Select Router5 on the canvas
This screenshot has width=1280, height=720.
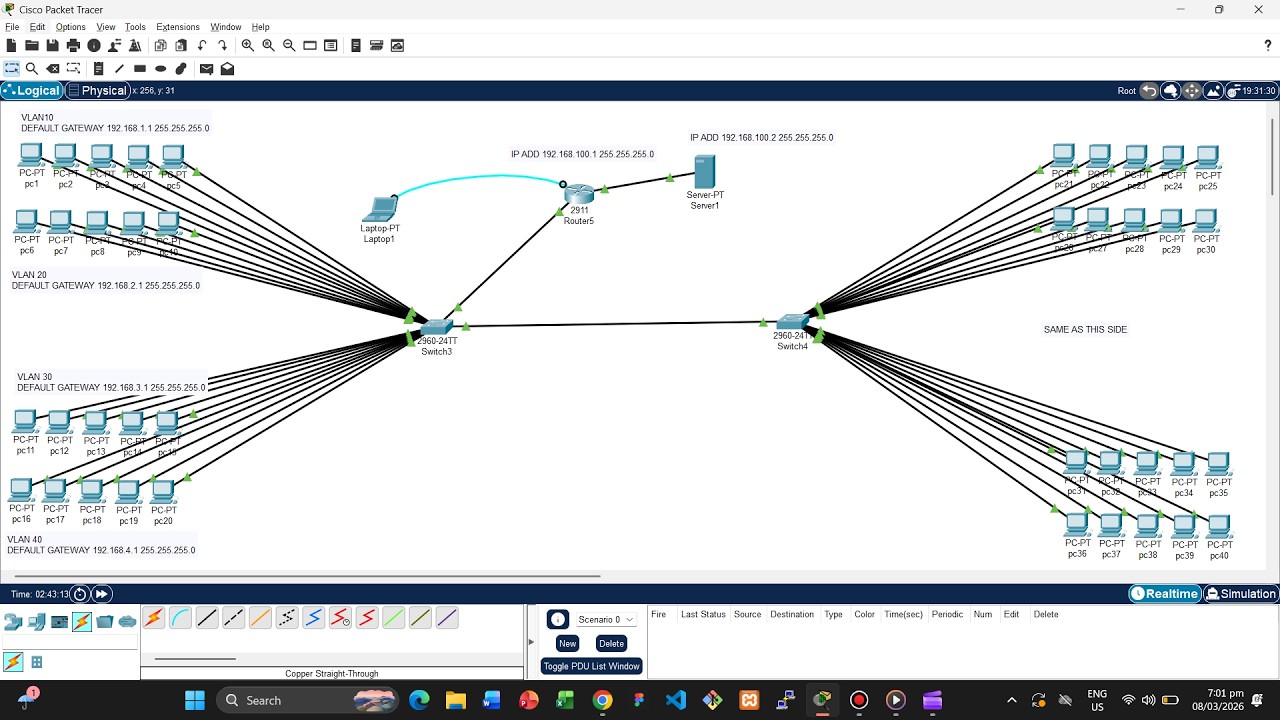tap(579, 195)
